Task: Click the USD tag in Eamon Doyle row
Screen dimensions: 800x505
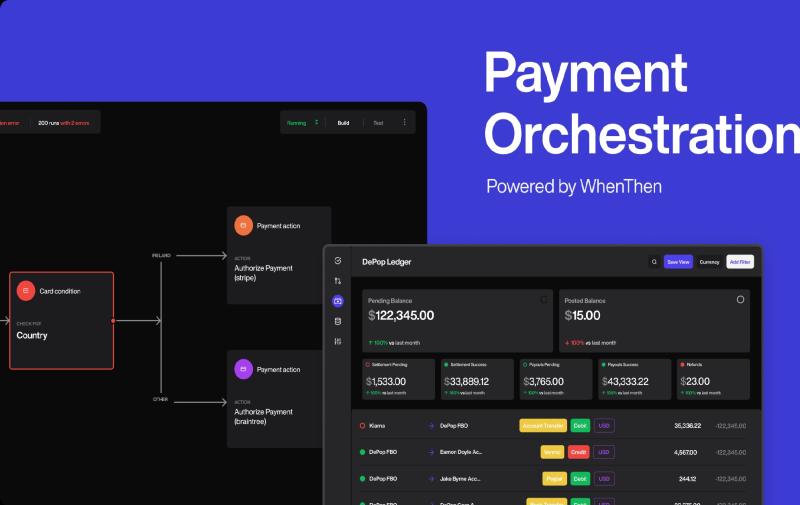Action: (x=604, y=452)
